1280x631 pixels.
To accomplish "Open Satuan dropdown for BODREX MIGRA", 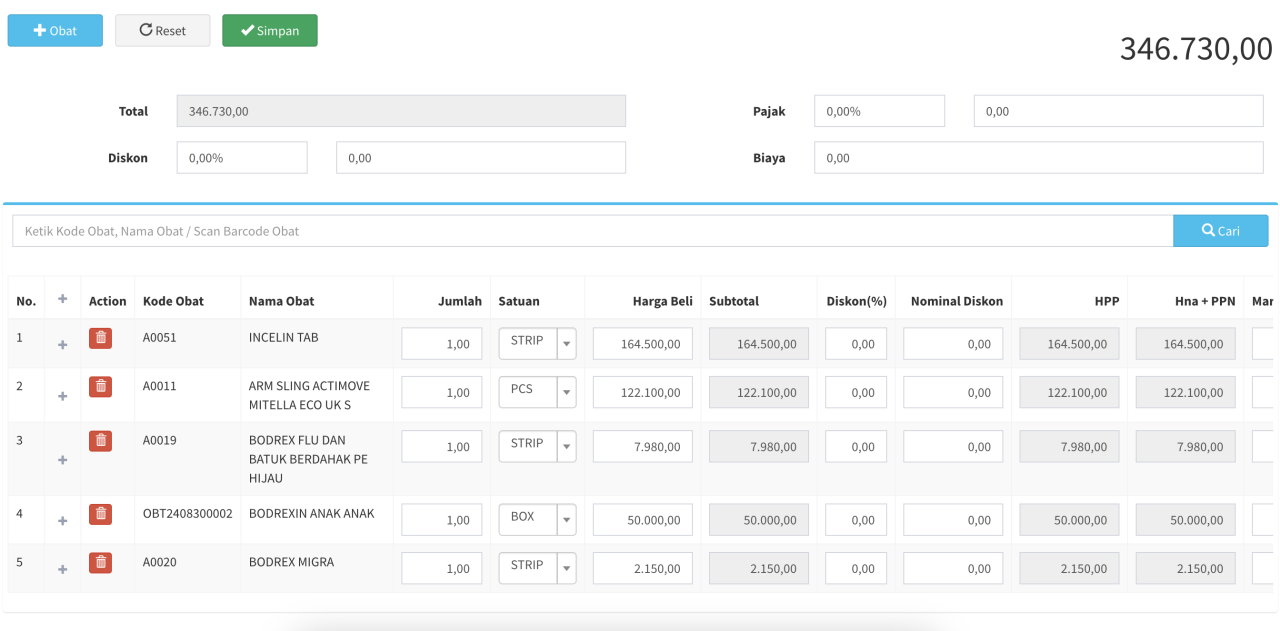I will (x=567, y=568).
